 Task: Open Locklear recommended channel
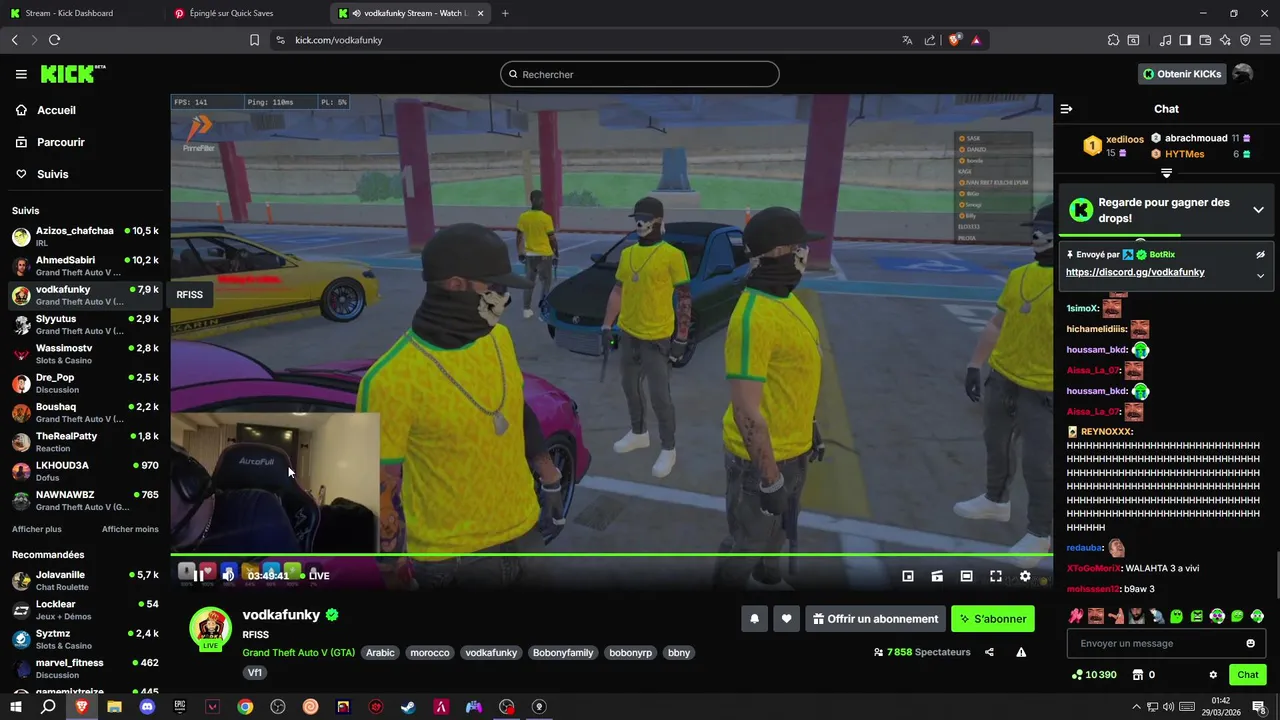pos(85,610)
